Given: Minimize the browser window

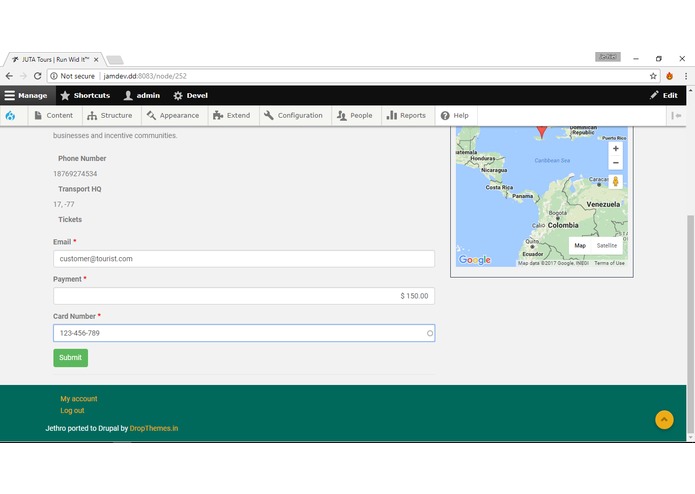Looking at the screenshot, I should click(x=636, y=58).
